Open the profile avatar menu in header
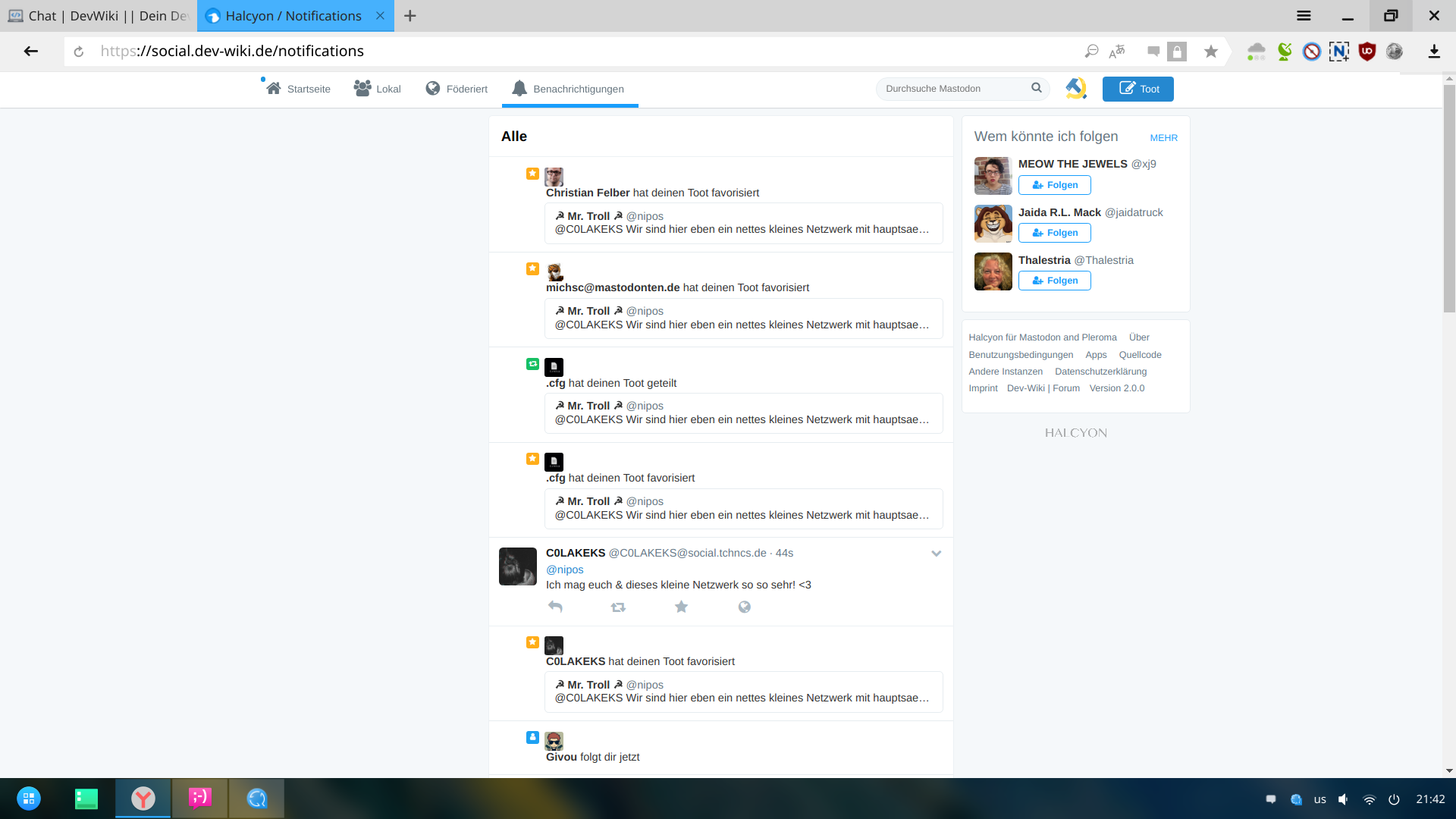This screenshot has height=819, width=1456. [1075, 89]
